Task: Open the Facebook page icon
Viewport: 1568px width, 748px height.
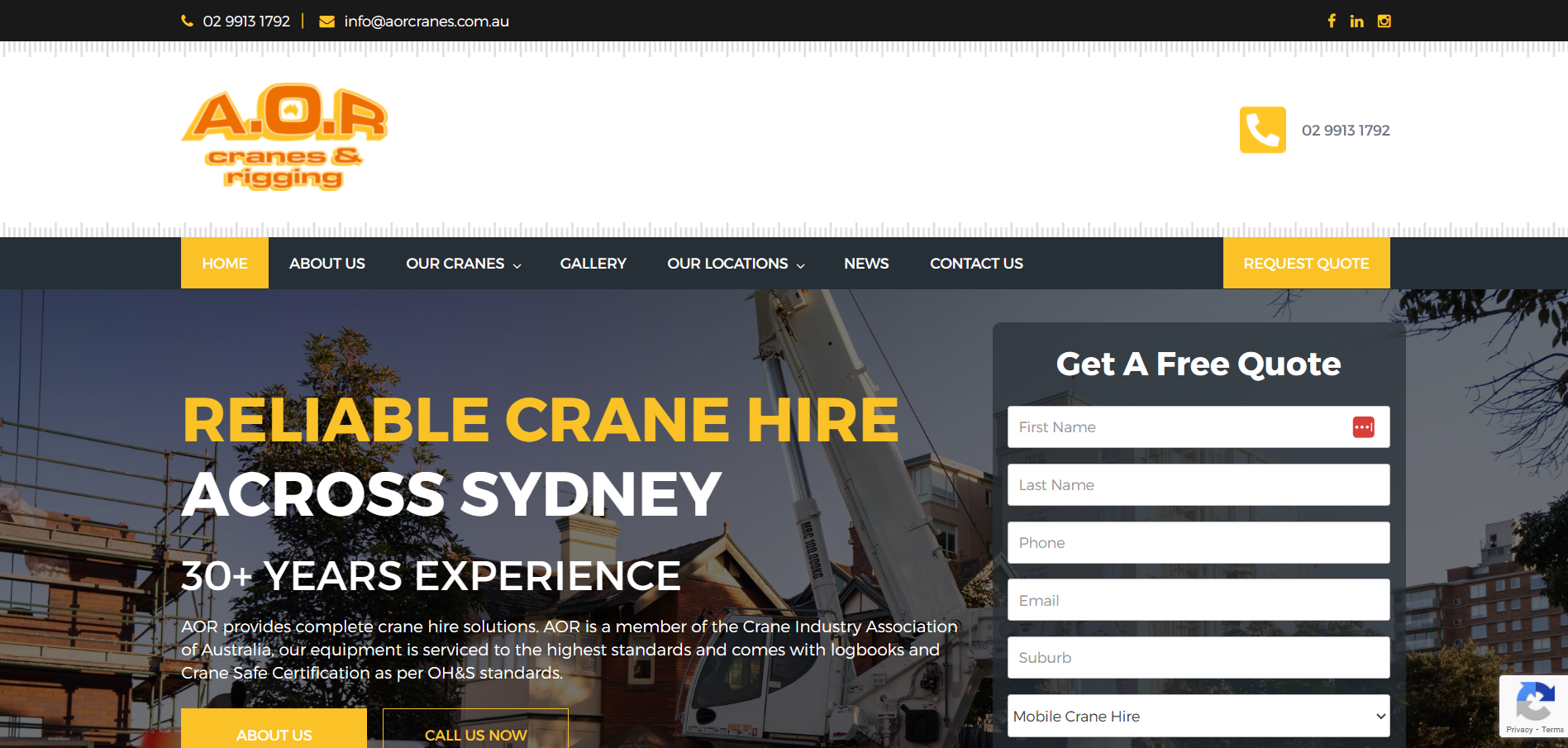Action: tap(1332, 20)
